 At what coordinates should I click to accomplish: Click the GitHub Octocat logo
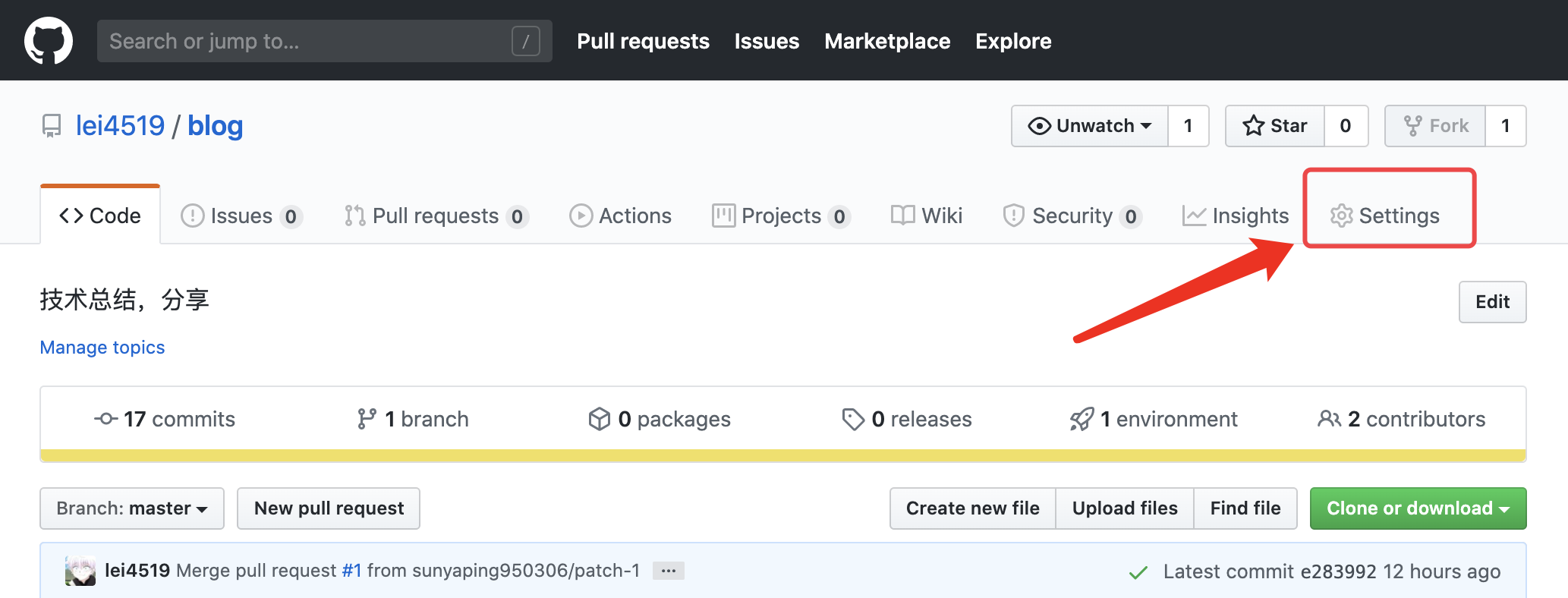click(49, 41)
